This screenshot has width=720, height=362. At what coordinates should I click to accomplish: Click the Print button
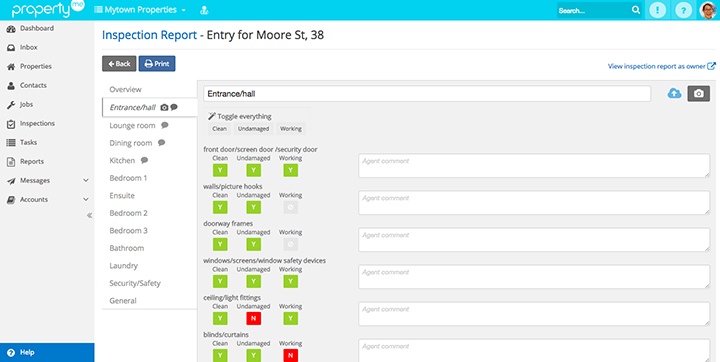[157, 64]
